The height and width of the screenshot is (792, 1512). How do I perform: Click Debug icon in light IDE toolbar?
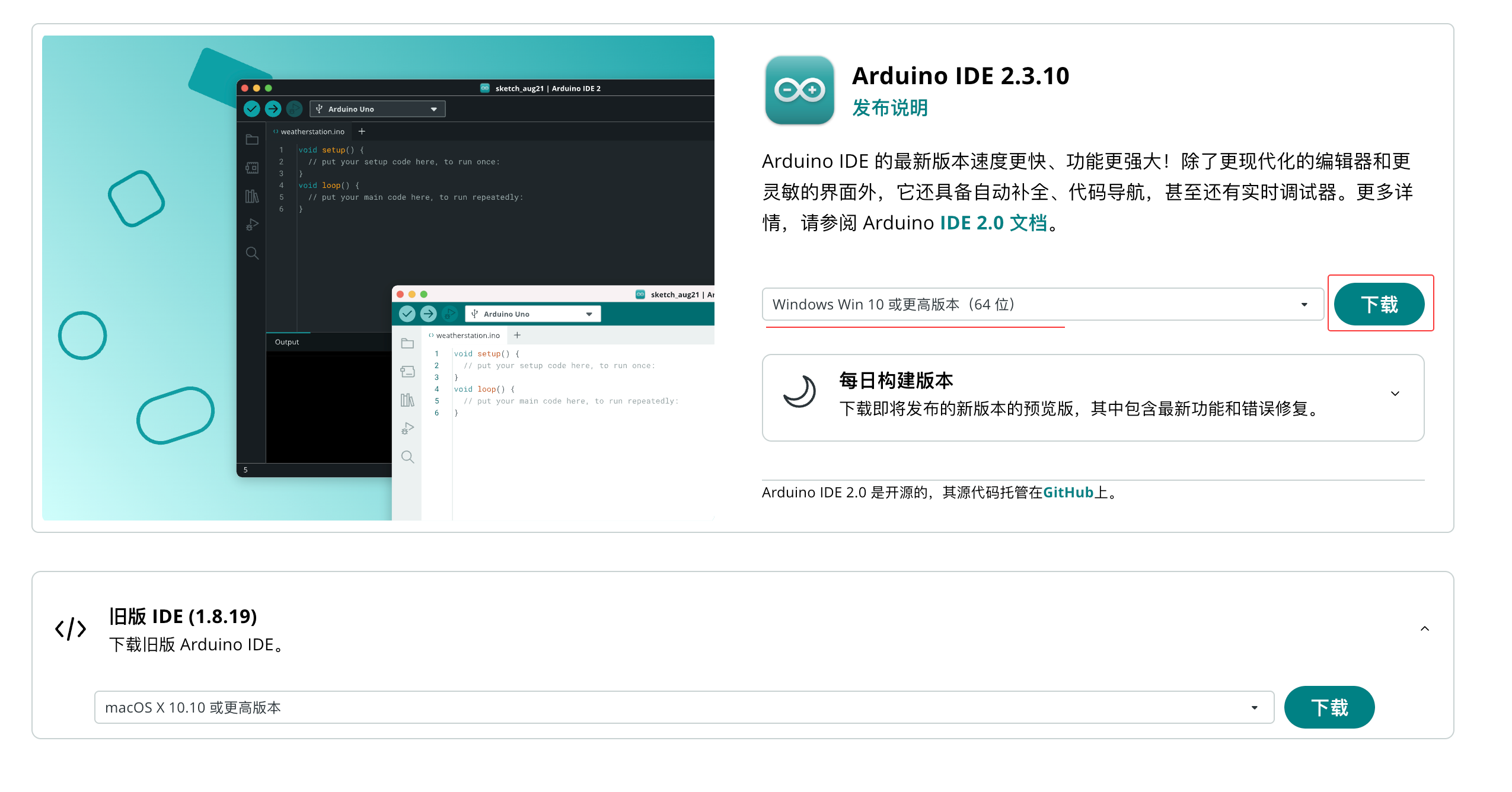click(449, 314)
